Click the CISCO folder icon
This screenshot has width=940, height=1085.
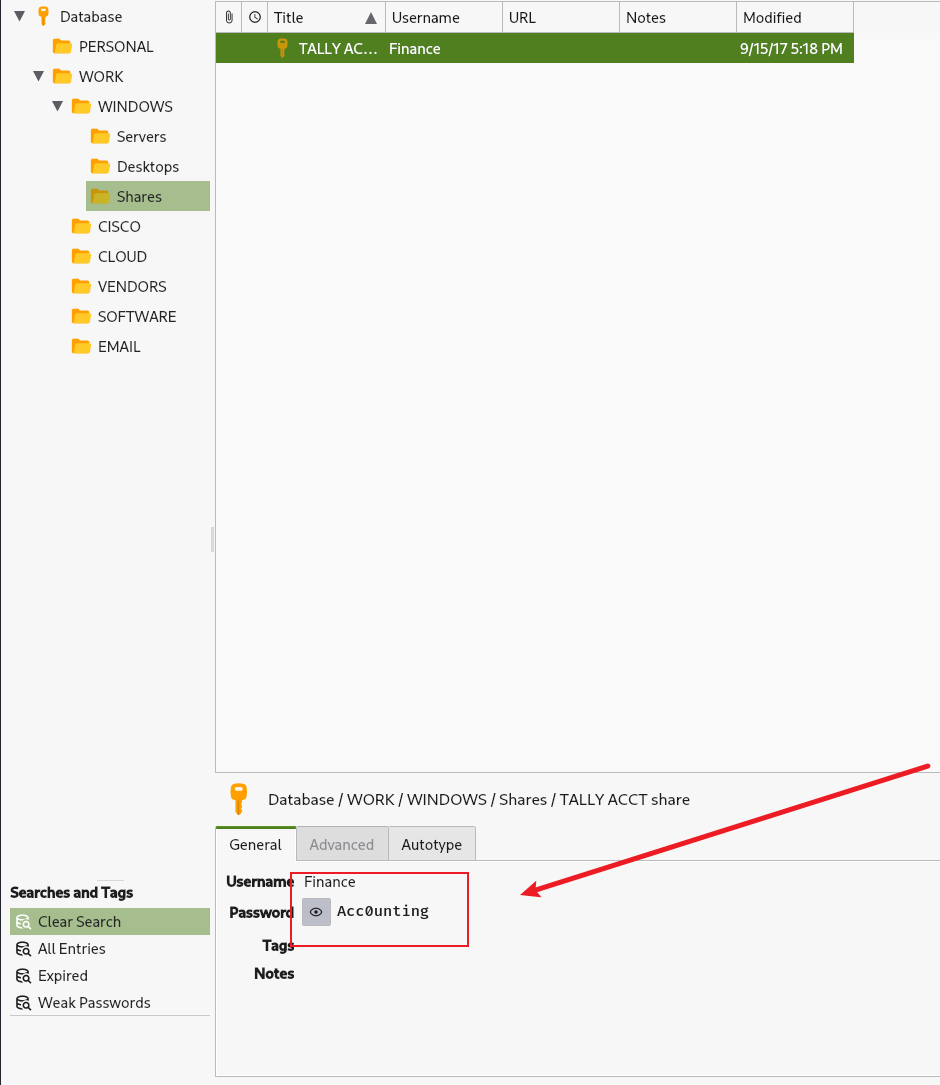click(x=81, y=226)
